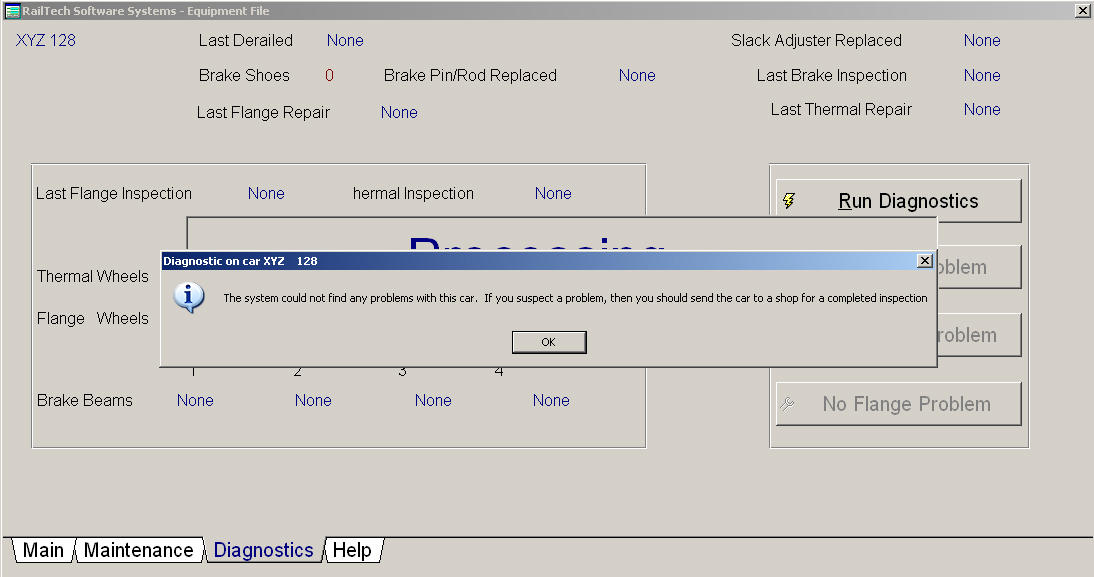Click the Brake Beams label
1094x577 pixels.
tap(84, 400)
